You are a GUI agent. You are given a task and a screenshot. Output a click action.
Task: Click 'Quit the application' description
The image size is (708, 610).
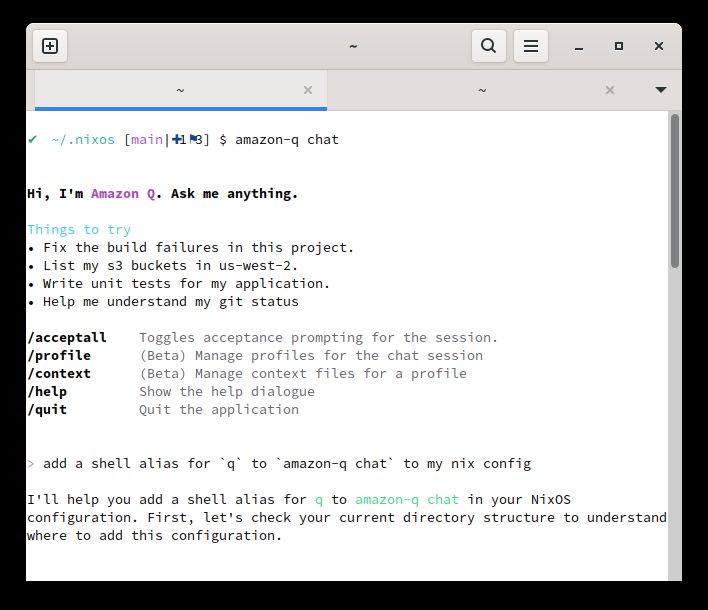pos(219,410)
